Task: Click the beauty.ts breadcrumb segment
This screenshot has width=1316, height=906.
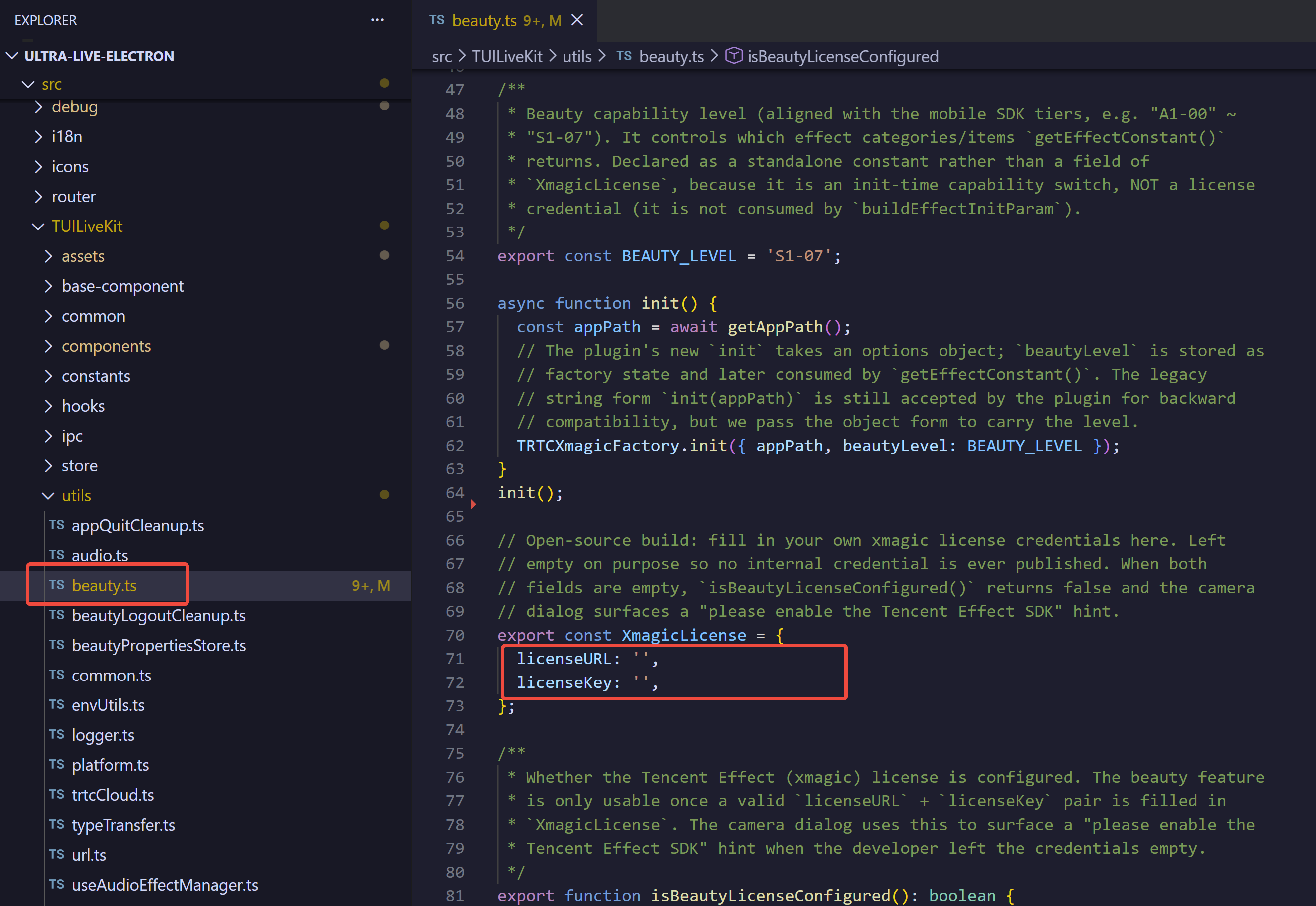Action: click(672, 56)
